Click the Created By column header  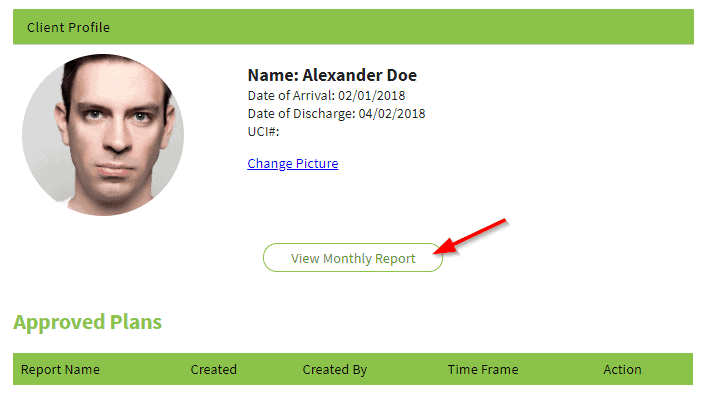335,369
